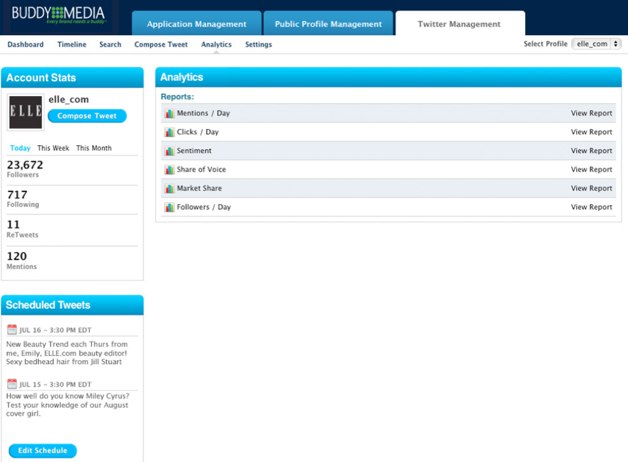Show This Week account stats

tap(53, 148)
